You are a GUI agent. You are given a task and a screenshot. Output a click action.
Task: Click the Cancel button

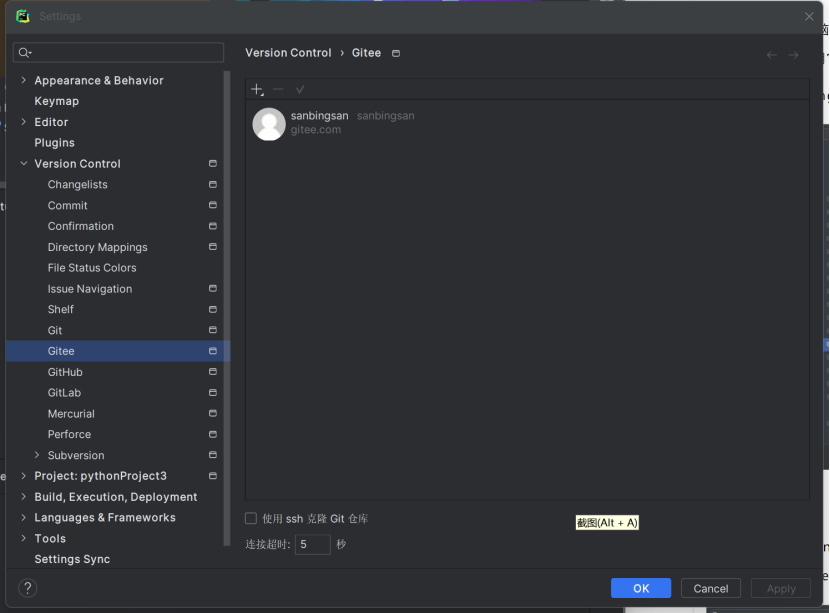[710, 588]
